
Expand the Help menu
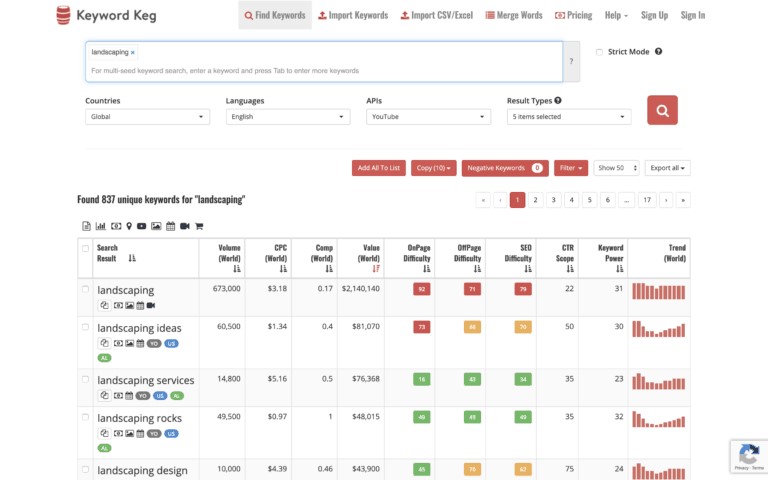[616, 15]
